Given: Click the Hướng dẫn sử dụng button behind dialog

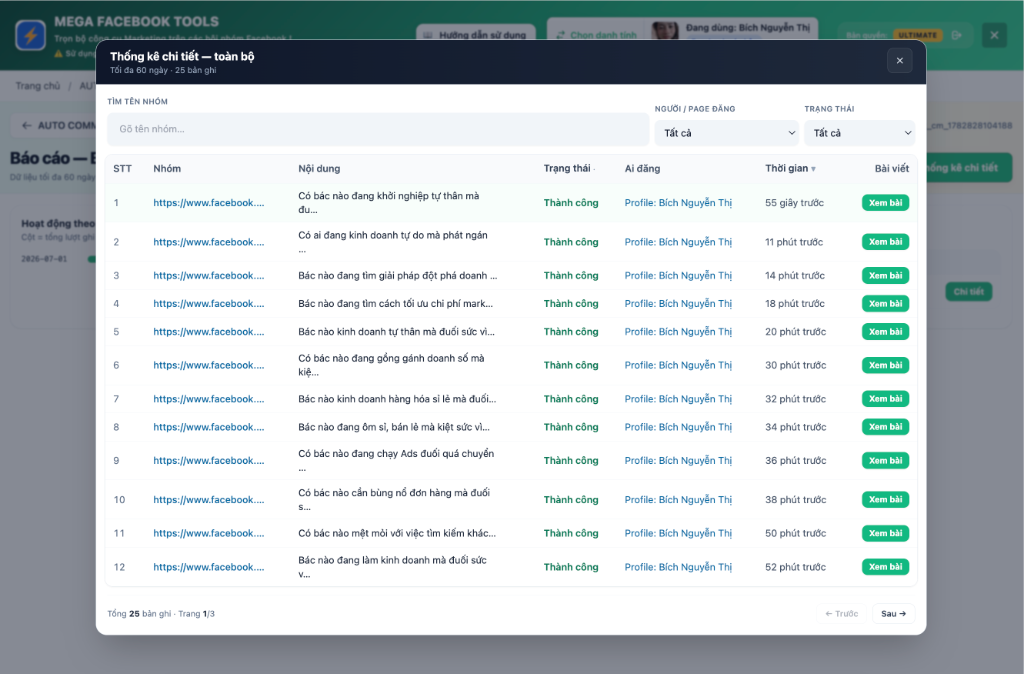Looking at the screenshot, I should tap(476, 35).
